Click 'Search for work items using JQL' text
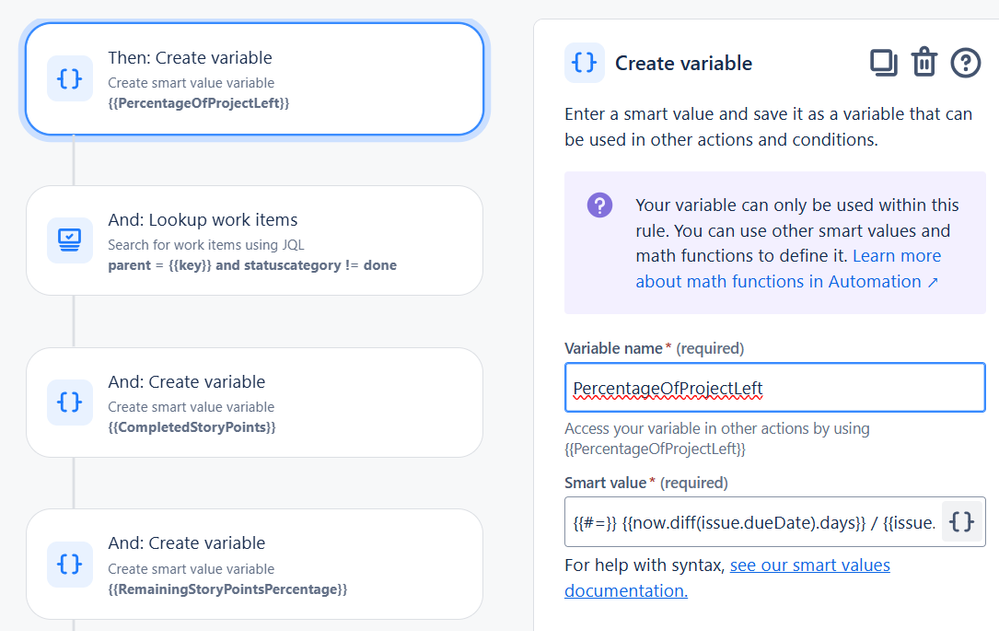This screenshot has width=999, height=631. (x=206, y=245)
